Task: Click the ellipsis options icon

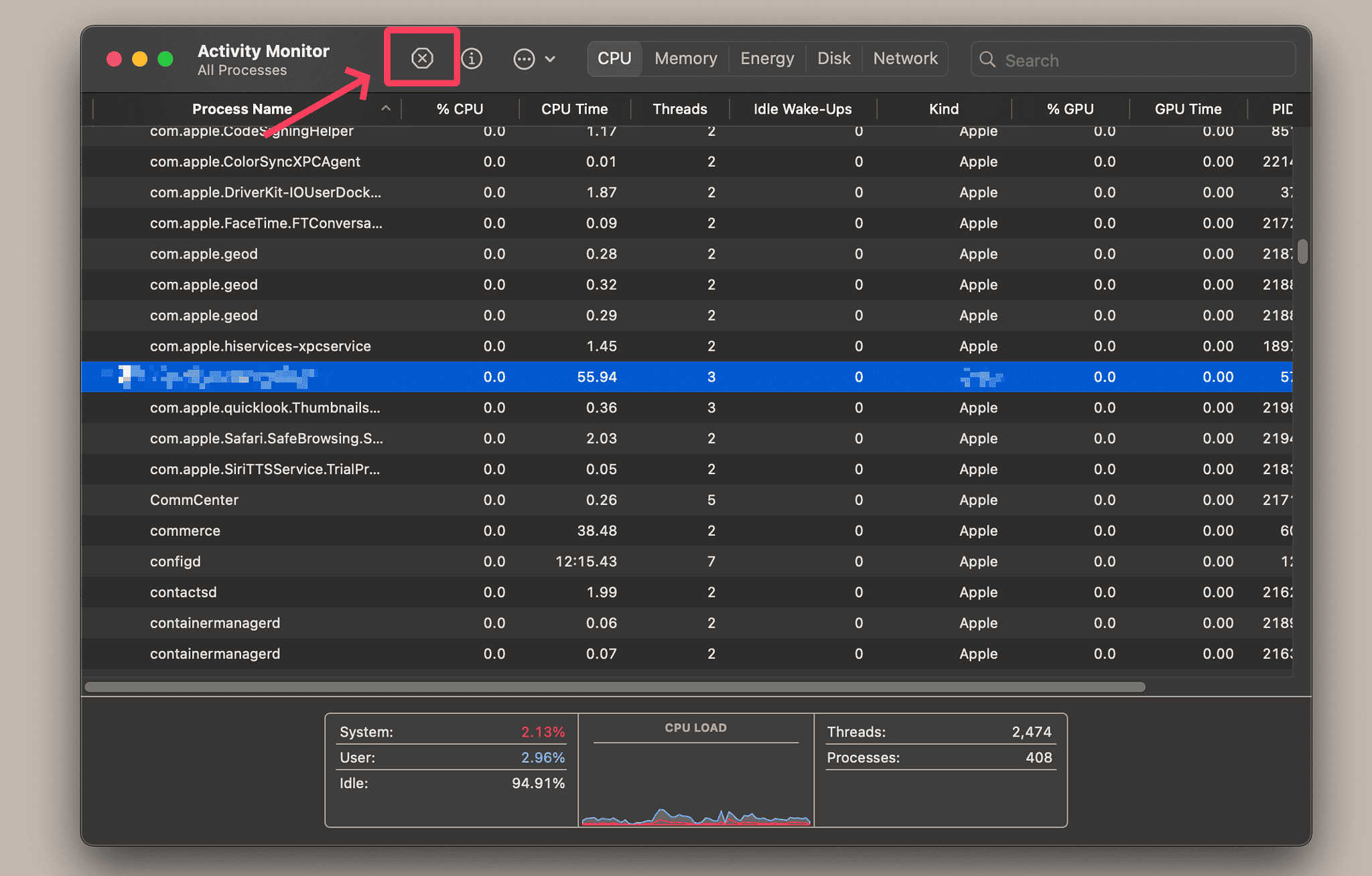Action: [x=523, y=59]
